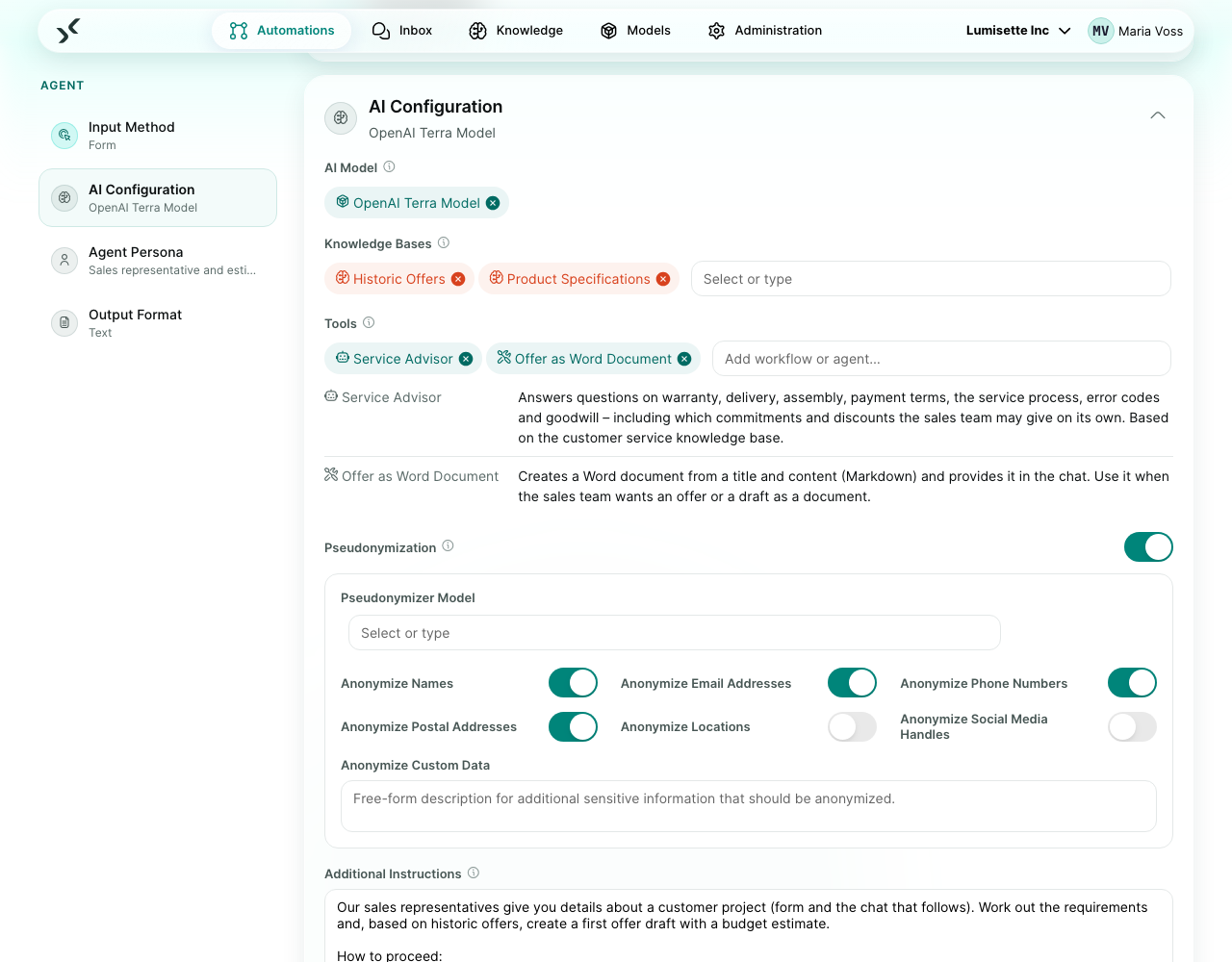
Task: Go to the Inbox tab
Action: [x=402, y=31]
